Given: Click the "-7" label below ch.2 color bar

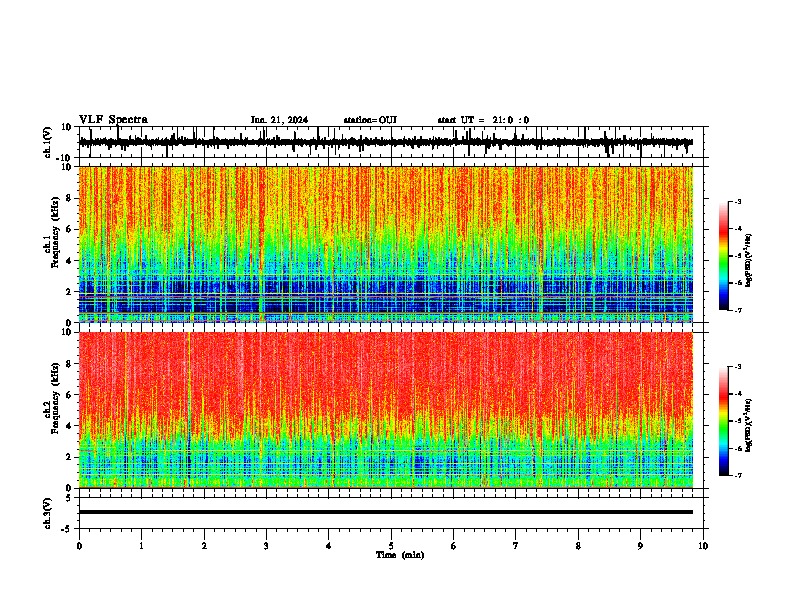Looking at the screenshot, I should [738, 475].
